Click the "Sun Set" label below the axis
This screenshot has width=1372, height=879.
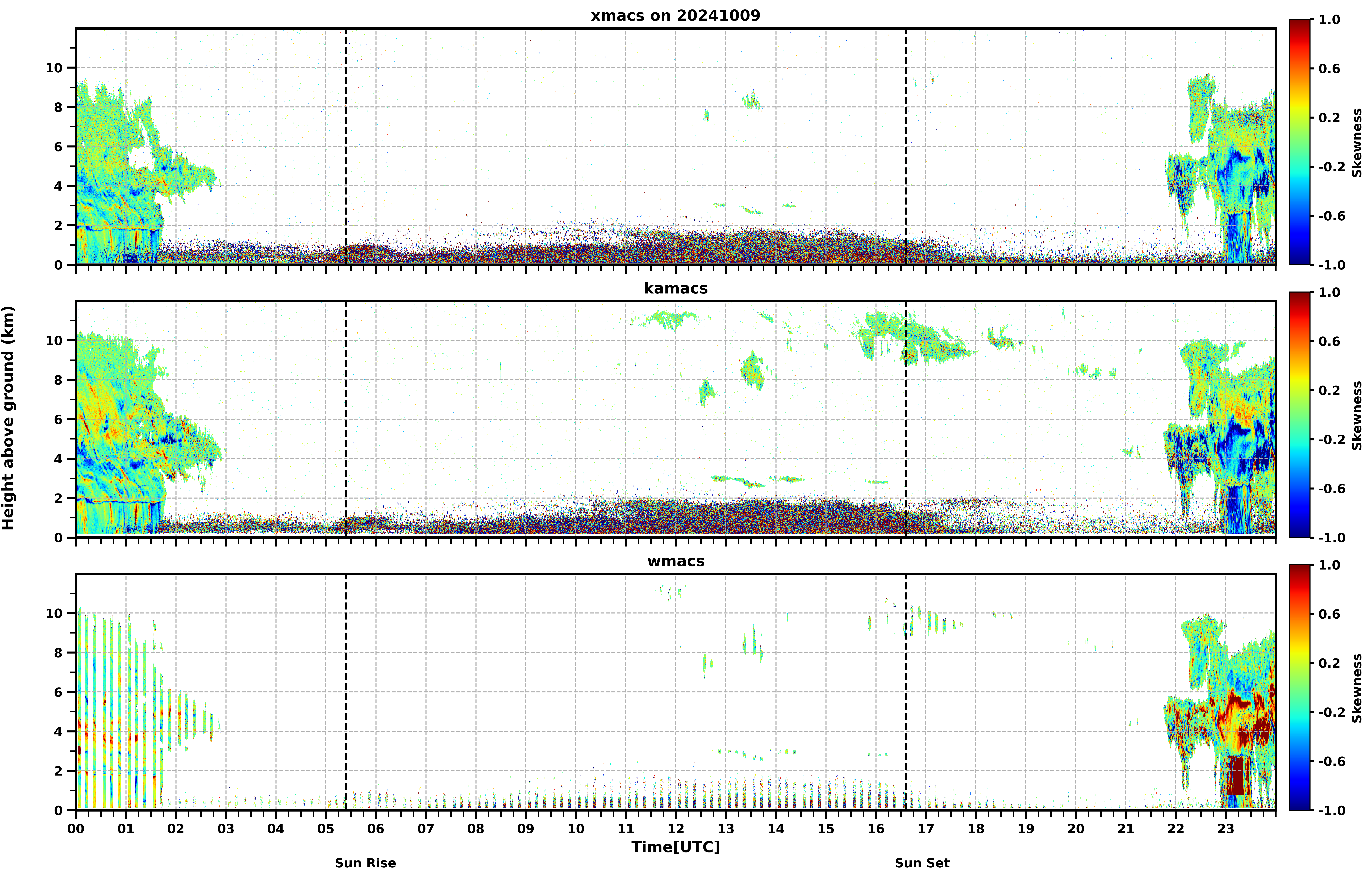click(922, 863)
